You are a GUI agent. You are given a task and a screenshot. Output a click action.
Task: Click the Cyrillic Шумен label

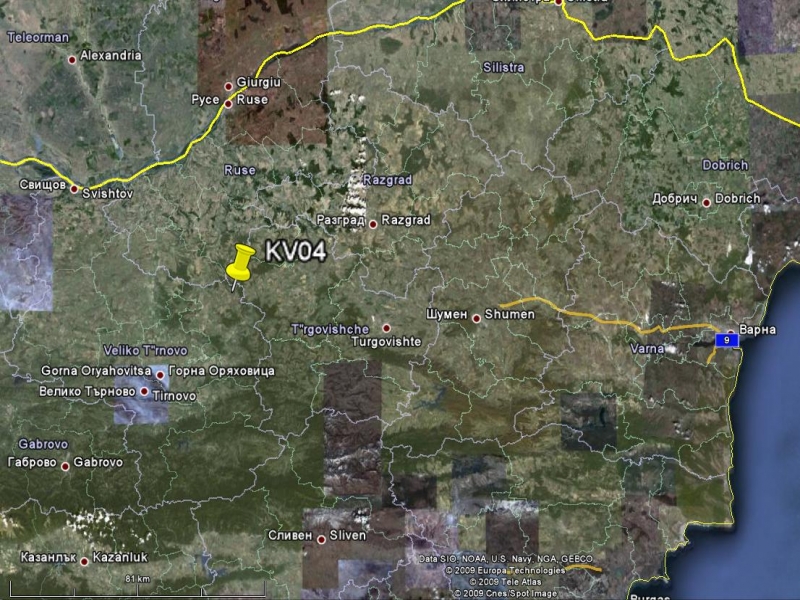coord(447,314)
